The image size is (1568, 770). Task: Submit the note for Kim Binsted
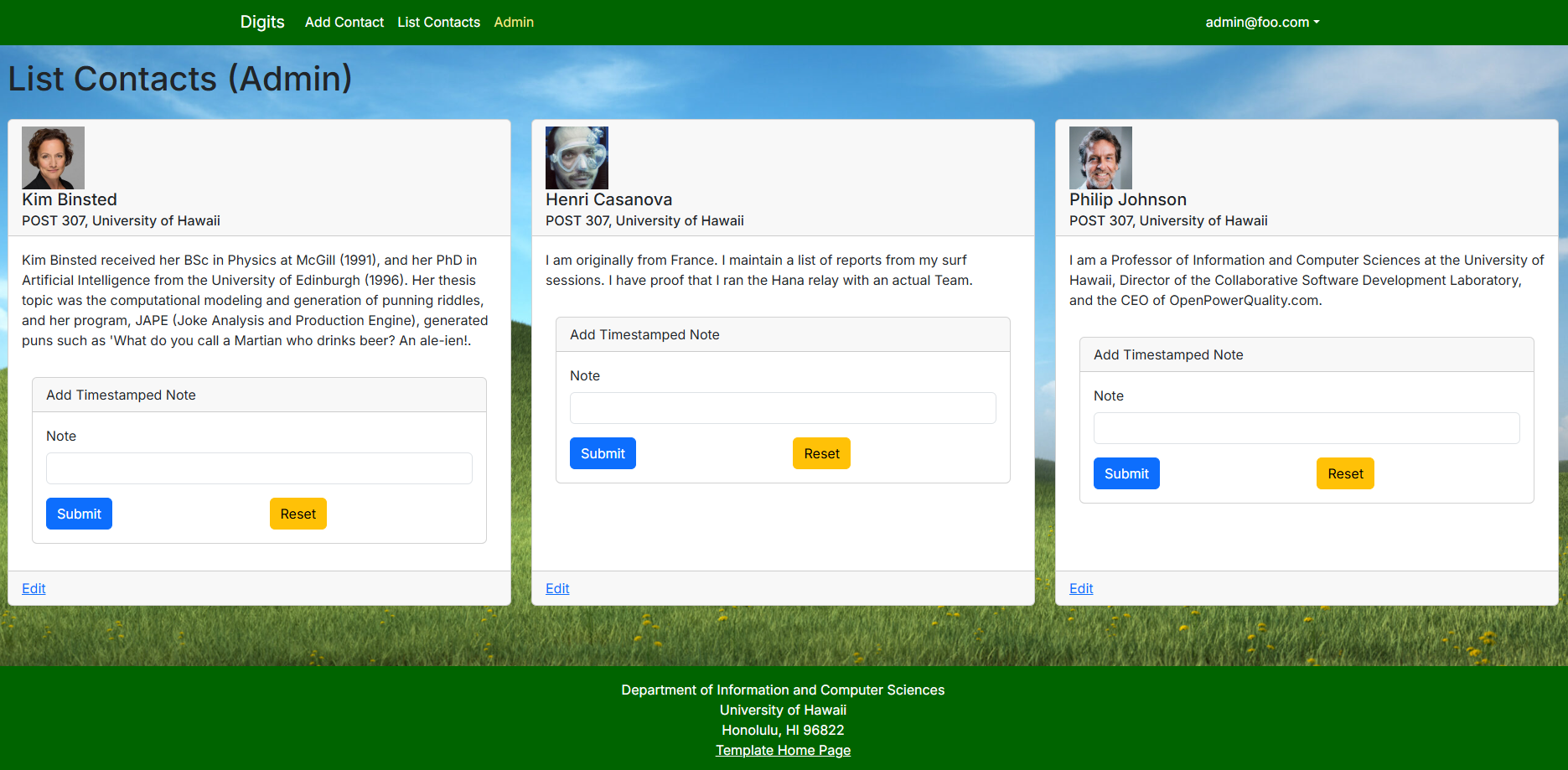79,514
